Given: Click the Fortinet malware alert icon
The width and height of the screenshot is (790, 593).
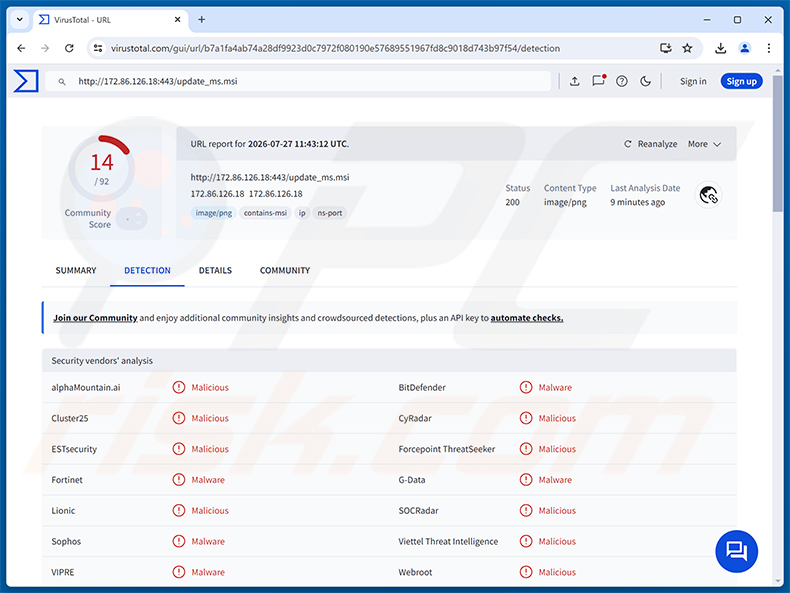Looking at the screenshot, I should (x=179, y=480).
